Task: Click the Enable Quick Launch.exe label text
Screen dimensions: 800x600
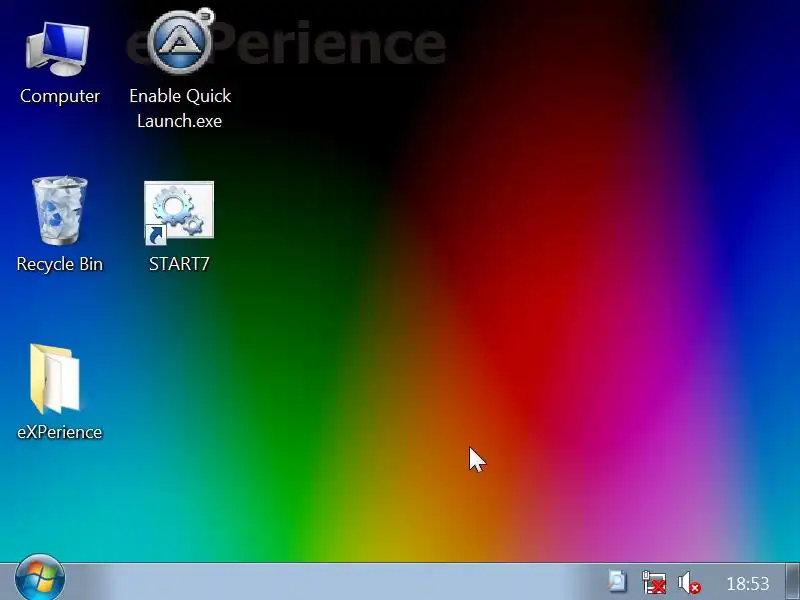Action: click(x=180, y=108)
